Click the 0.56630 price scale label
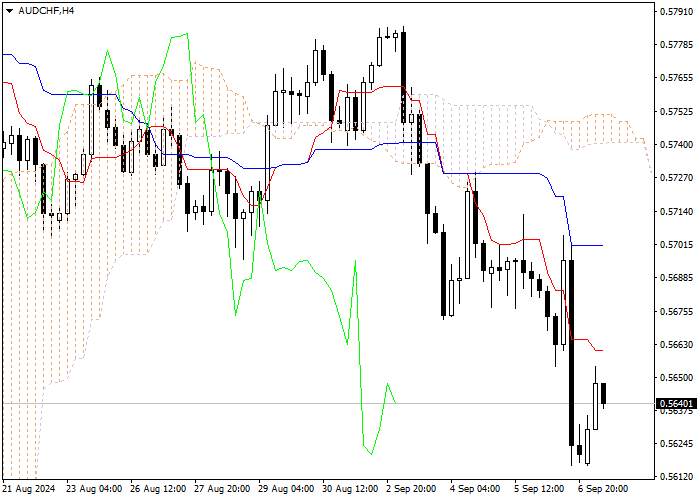This screenshot has width=700, height=500. tap(676, 345)
